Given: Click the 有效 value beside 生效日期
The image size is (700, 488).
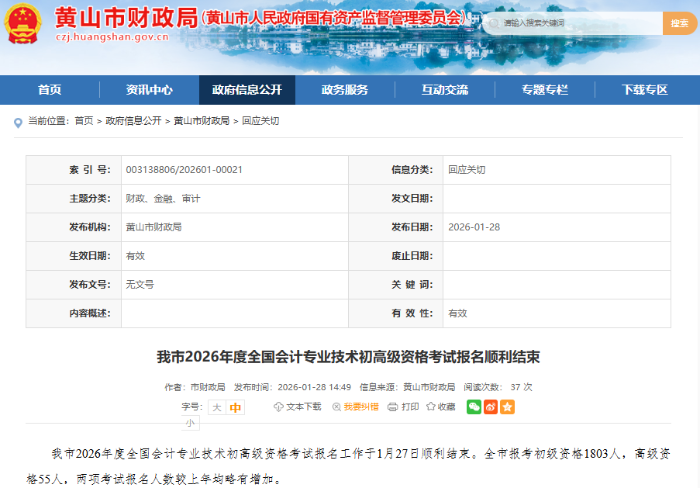Looking at the screenshot, I should tap(135, 256).
